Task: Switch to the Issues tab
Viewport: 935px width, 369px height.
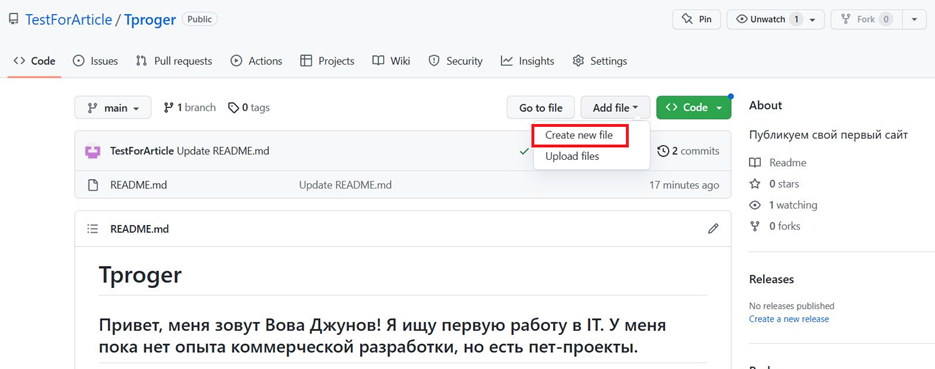Action: pyautogui.click(x=95, y=61)
